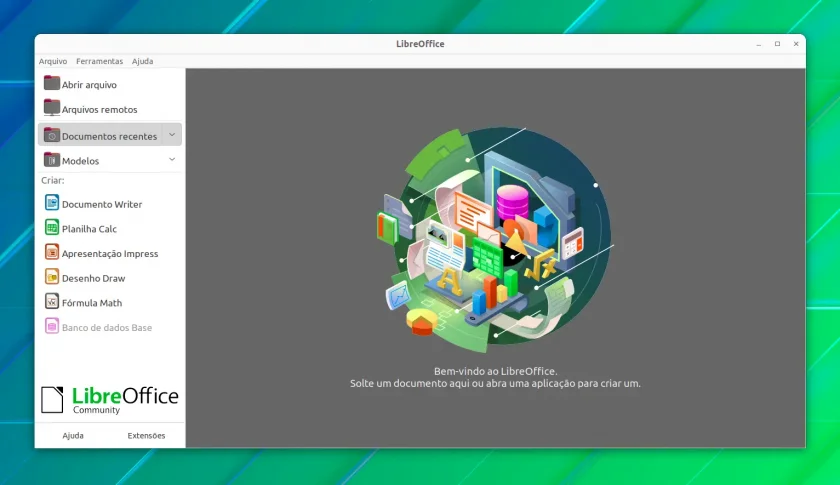The width and height of the screenshot is (840, 485).
Task: Click Modelos label
Action: pyautogui.click(x=80, y=161)
